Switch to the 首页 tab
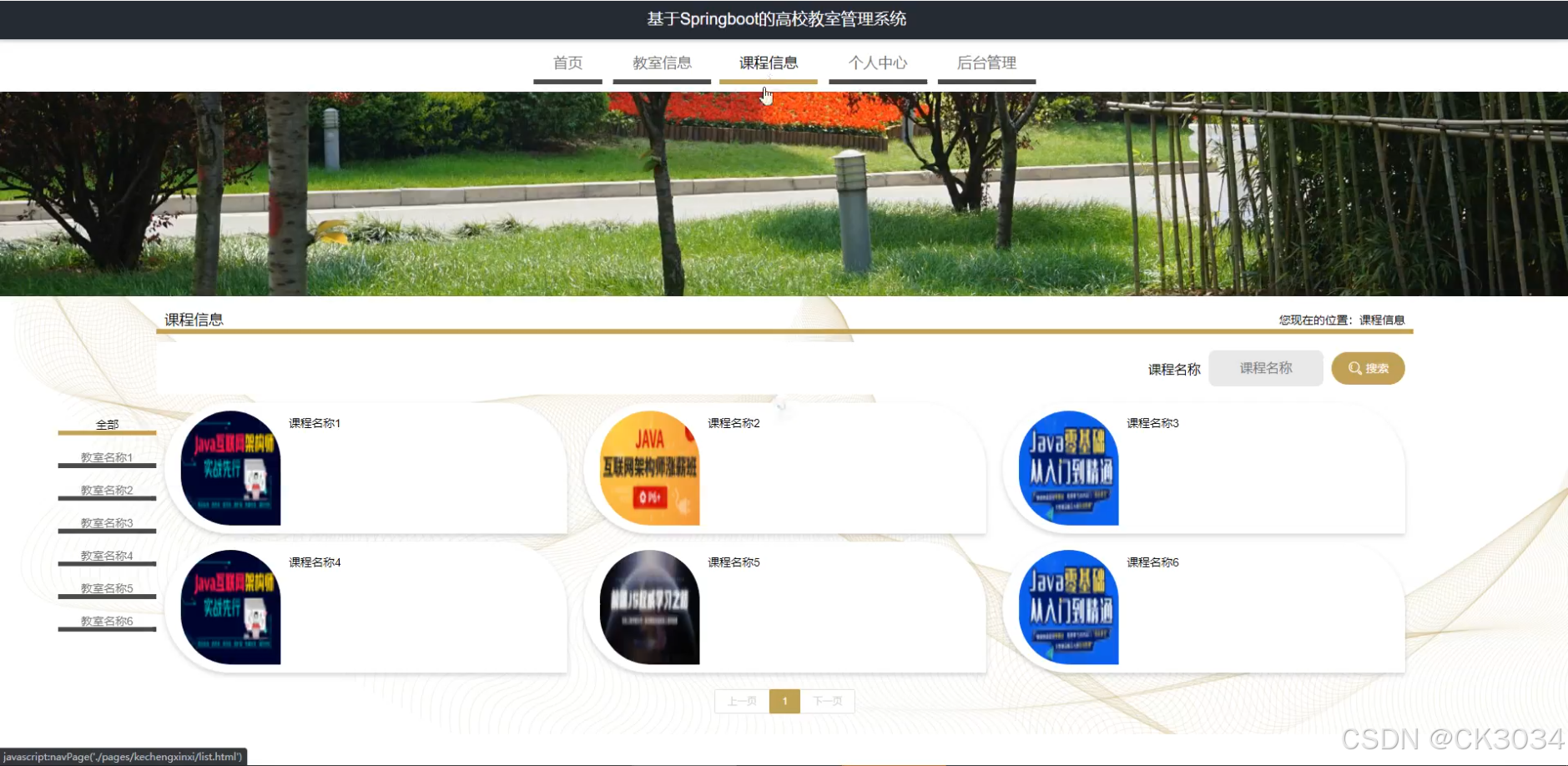The height and width of the screenshot is (766, 1568). pos(567,63)
